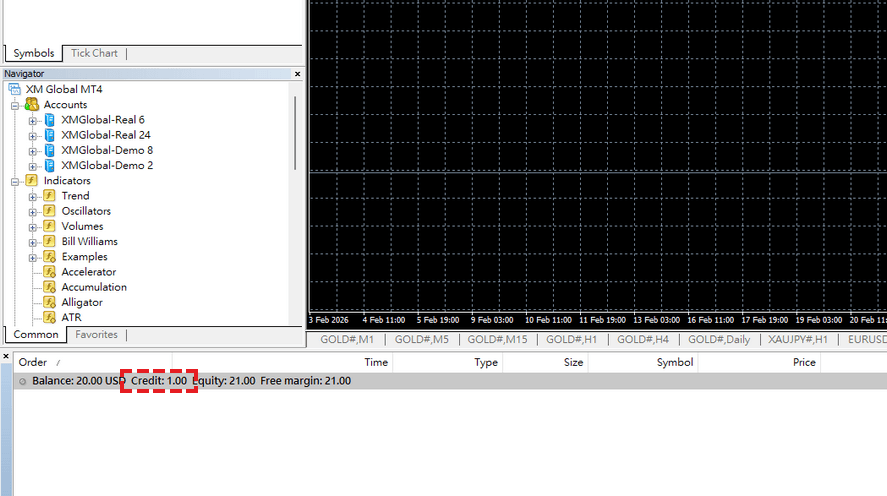Sort by the Type column header
The height and width of the screenshot is (496, 887).
(x=447, y=363)
